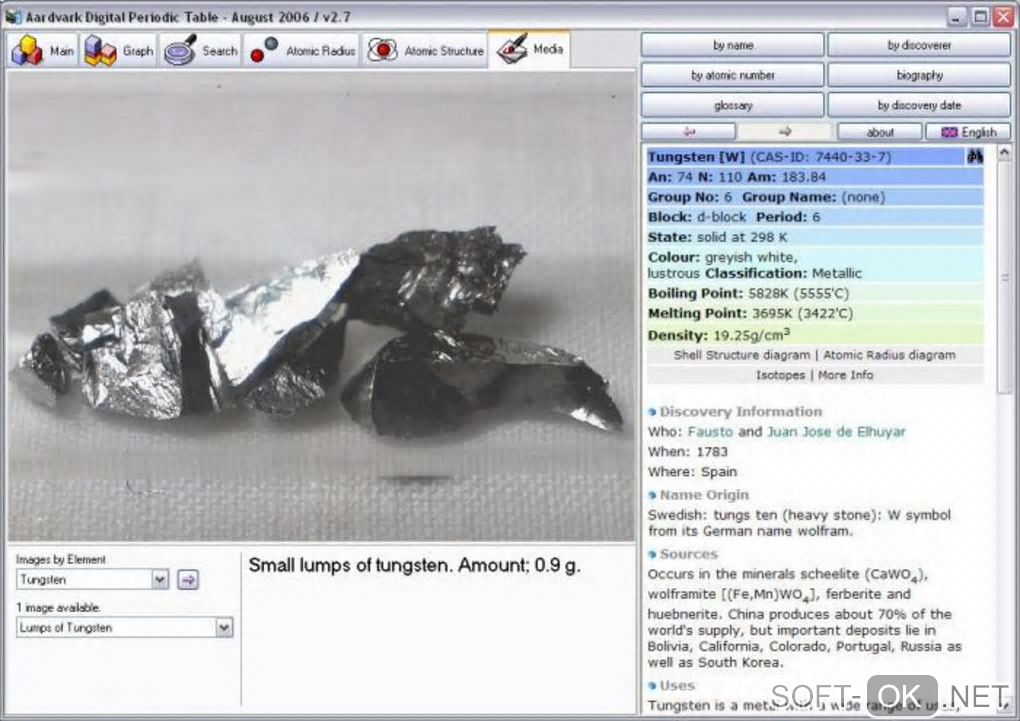Screen dimensions: 1020x721
Task: Open the Atomic Radius diagram link
Action: (889, 355)
